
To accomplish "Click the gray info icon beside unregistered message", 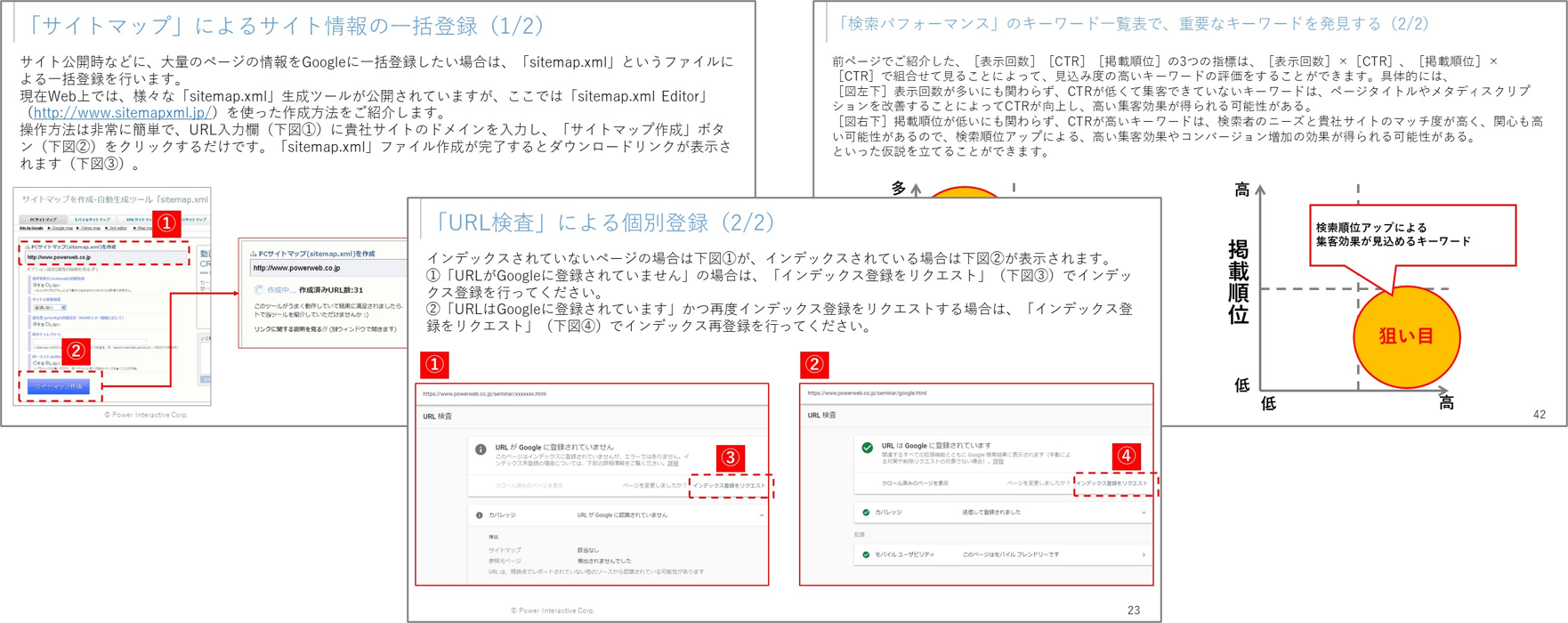I will [481, 449].
